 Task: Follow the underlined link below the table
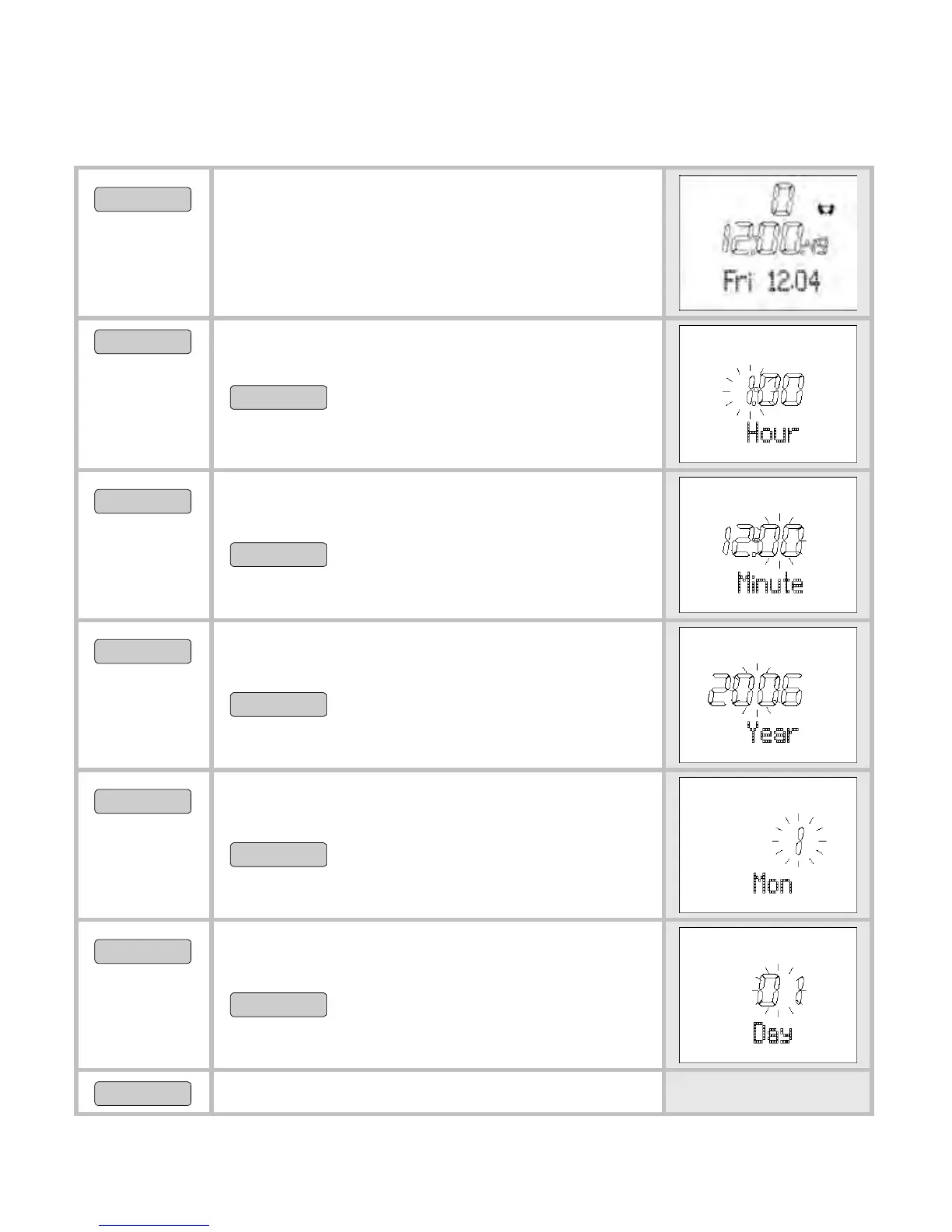[x=154, y=1225]
